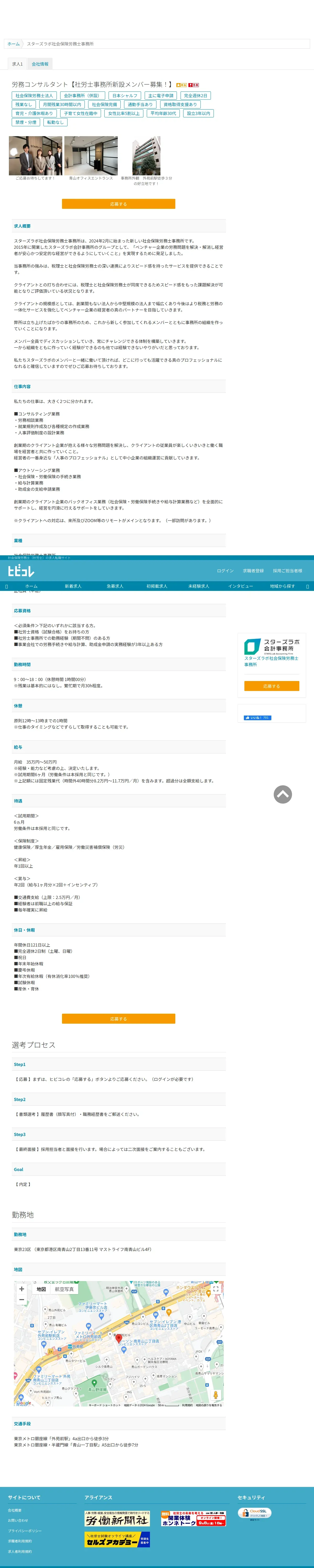Open the 労働新聞社 alliance banner

coord(117,1519)
